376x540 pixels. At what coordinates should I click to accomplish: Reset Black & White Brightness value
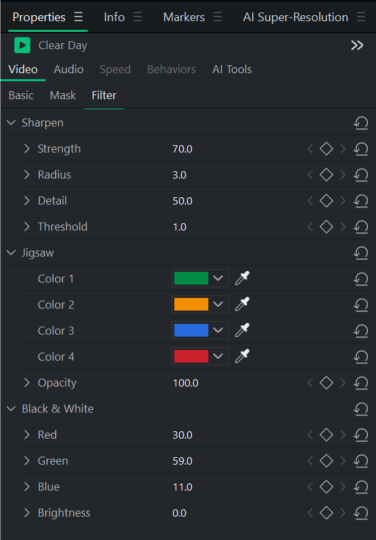click(x=361, y=513)
